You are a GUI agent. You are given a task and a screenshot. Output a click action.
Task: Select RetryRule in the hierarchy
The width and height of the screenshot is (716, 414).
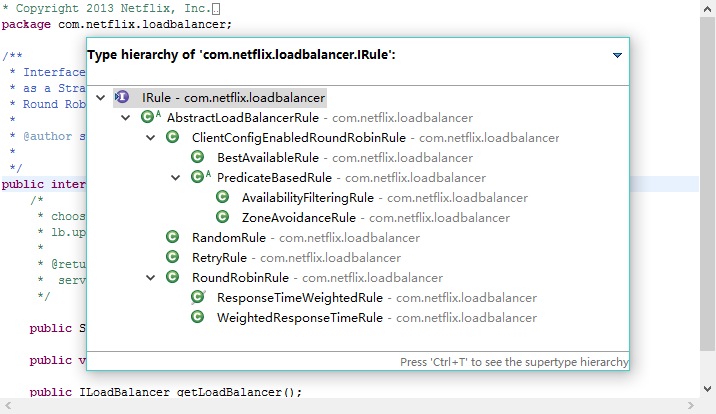click(296, 258)
